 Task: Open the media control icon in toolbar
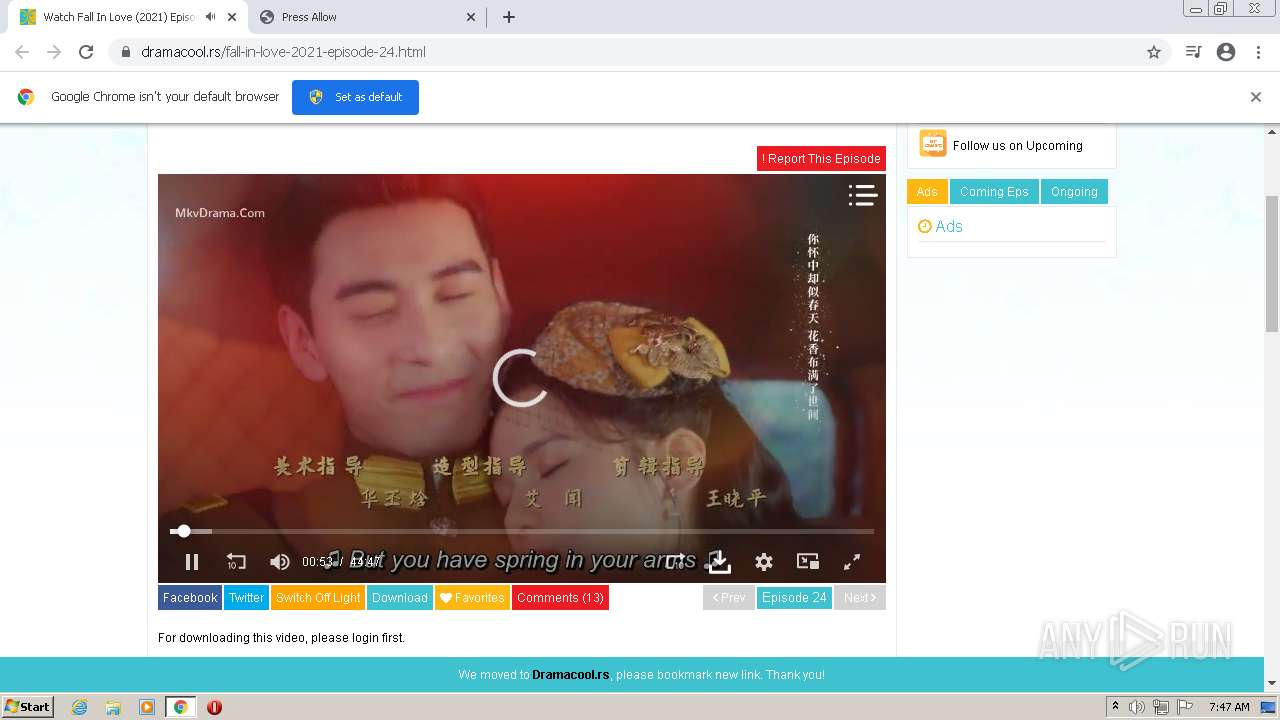tap(1193, 52)
